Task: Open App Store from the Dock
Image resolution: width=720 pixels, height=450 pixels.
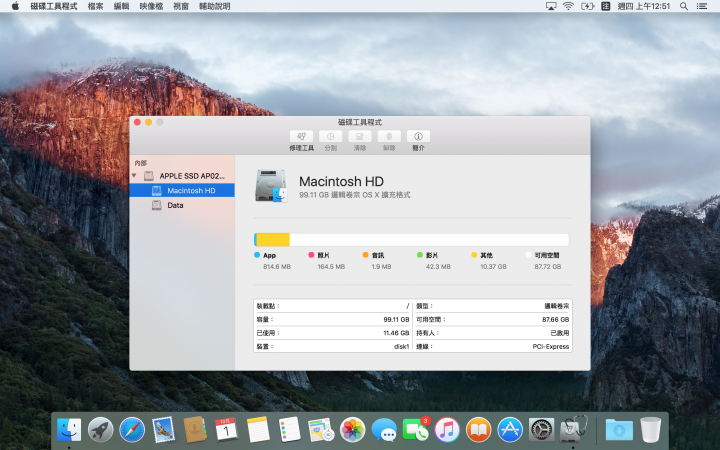Action: (x=510, y=430)
